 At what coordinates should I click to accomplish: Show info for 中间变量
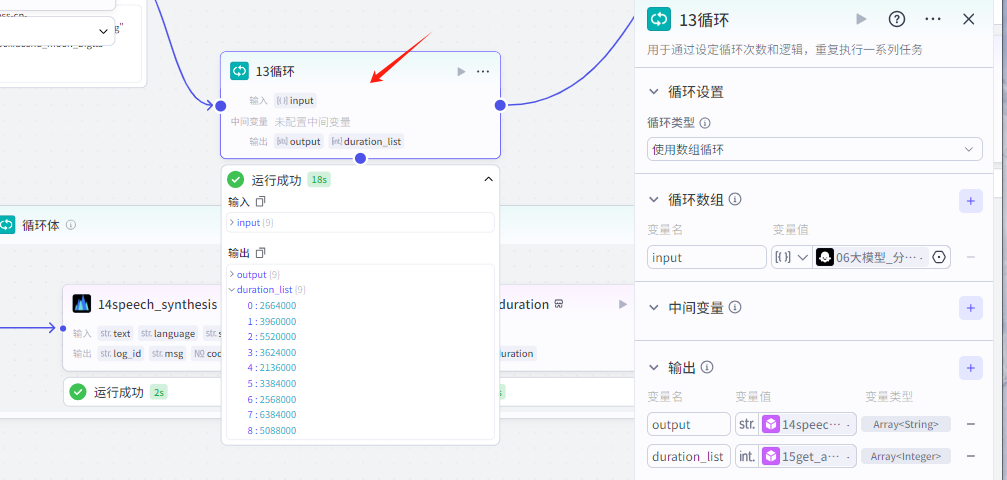point(736,308)
